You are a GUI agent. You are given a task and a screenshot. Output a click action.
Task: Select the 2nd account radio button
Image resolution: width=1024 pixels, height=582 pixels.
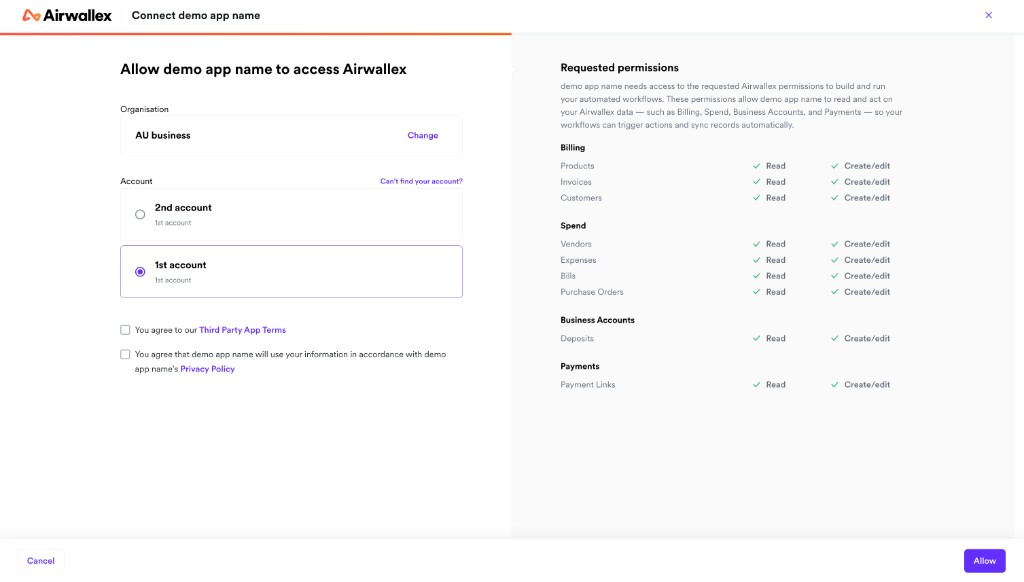click(x=140, y=214)
